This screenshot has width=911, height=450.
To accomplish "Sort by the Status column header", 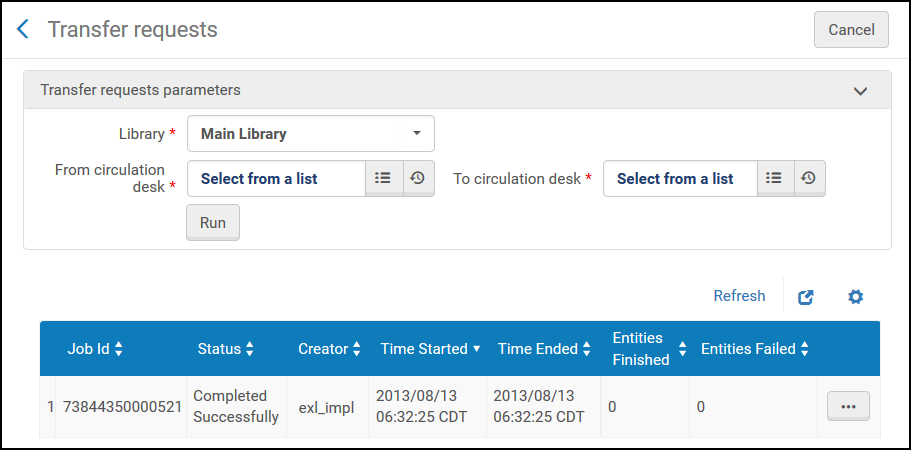I will click(x=225, y=349).
